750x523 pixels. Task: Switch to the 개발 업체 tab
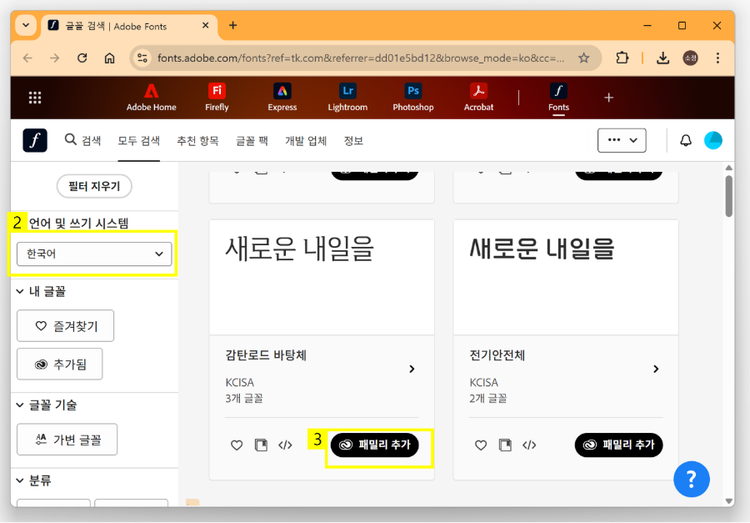pyautogui.click(x=306, y=141)
